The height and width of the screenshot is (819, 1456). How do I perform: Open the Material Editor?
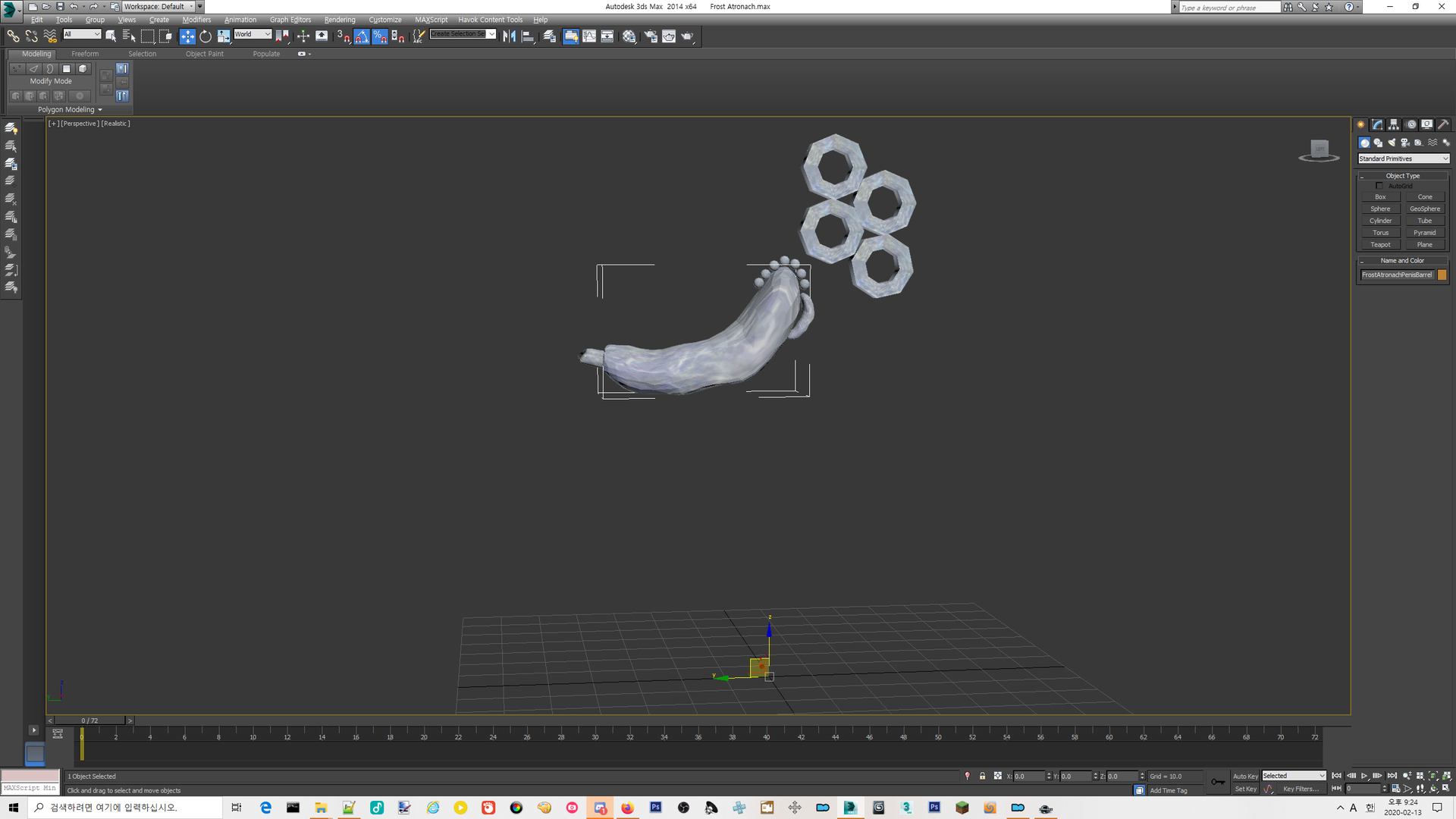629,36
